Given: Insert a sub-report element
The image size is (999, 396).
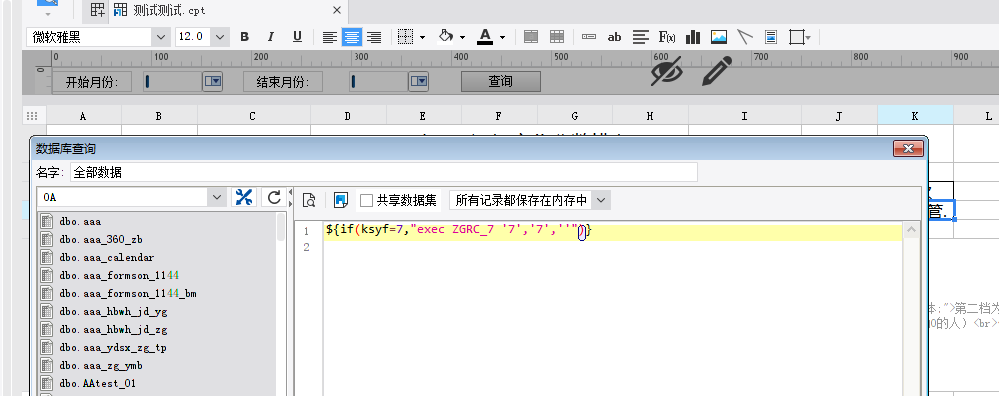Looking at the screenshot, I should coord(771,37).
